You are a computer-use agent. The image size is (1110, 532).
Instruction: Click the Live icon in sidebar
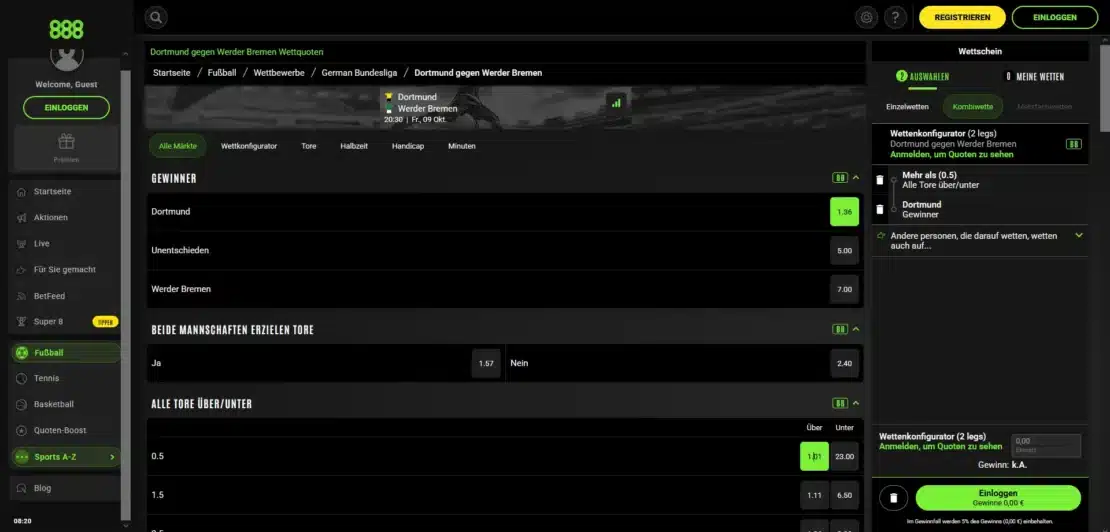[21, 243]
